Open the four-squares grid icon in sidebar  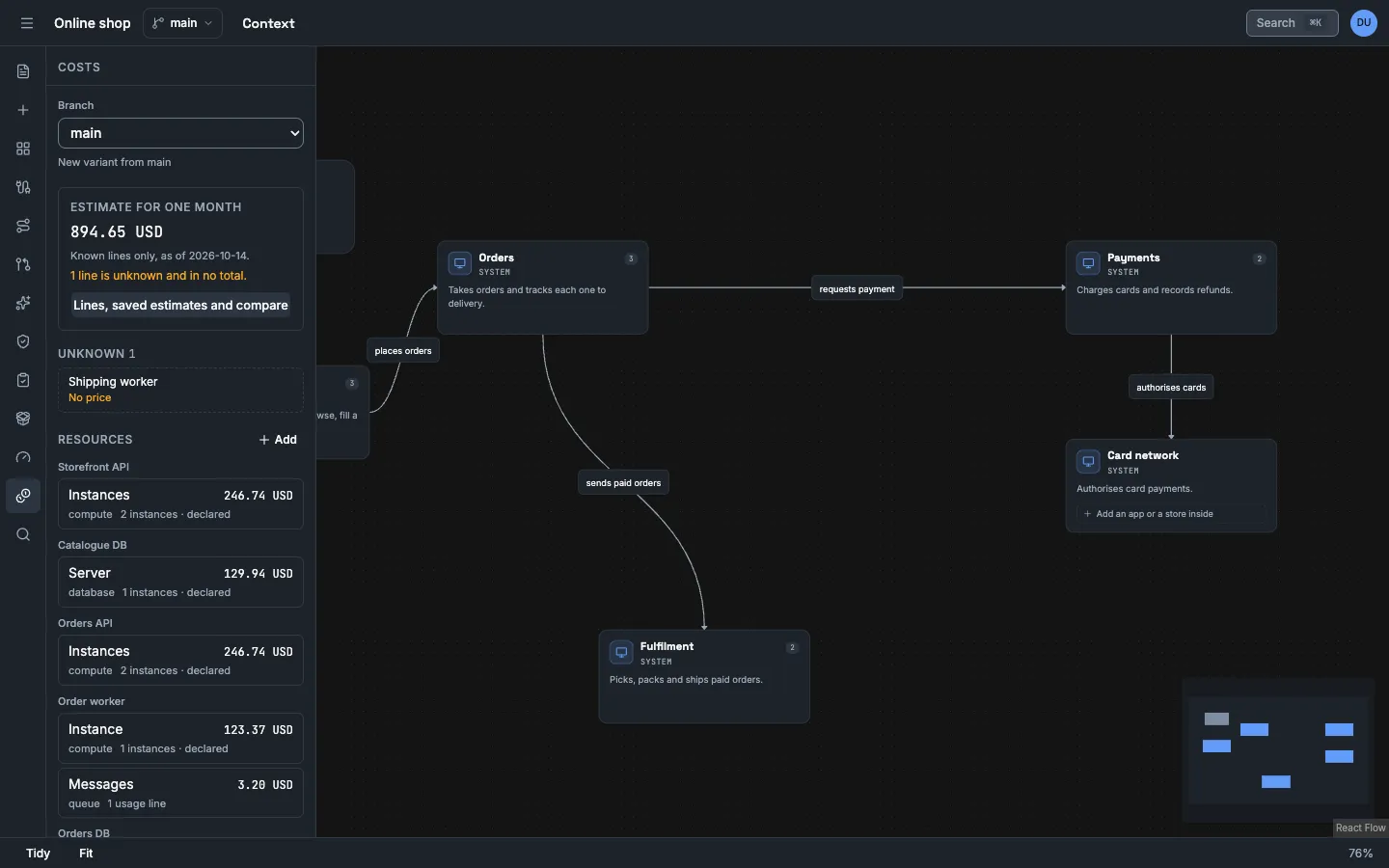(x=23, y=149)
